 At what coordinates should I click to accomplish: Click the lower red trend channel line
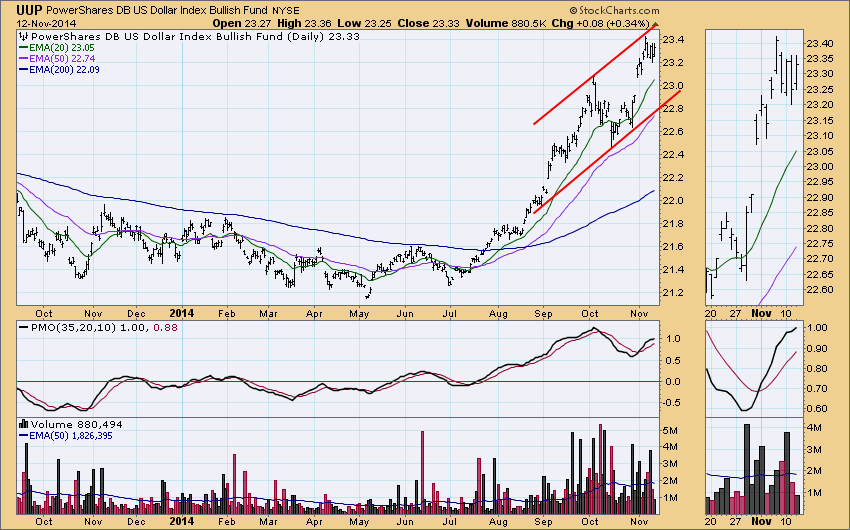coord(607,152)
